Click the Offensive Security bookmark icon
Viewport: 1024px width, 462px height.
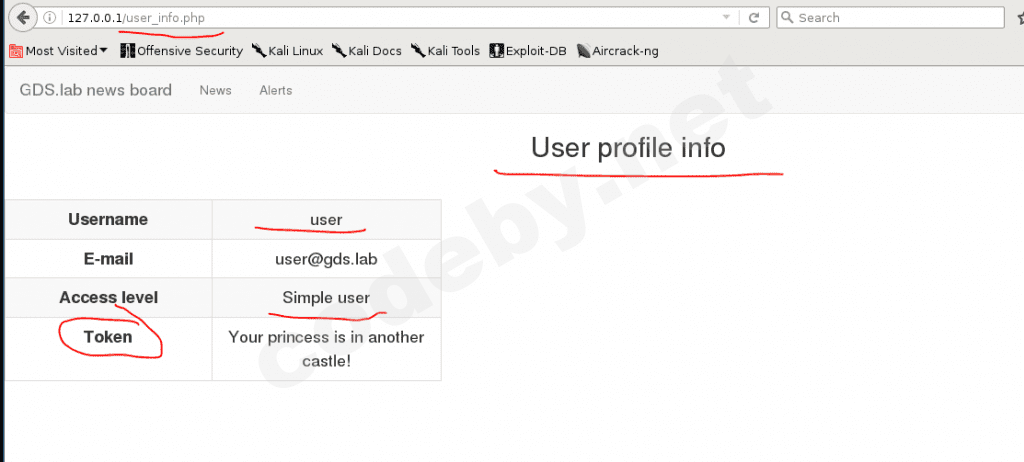[x=127, y=50]
